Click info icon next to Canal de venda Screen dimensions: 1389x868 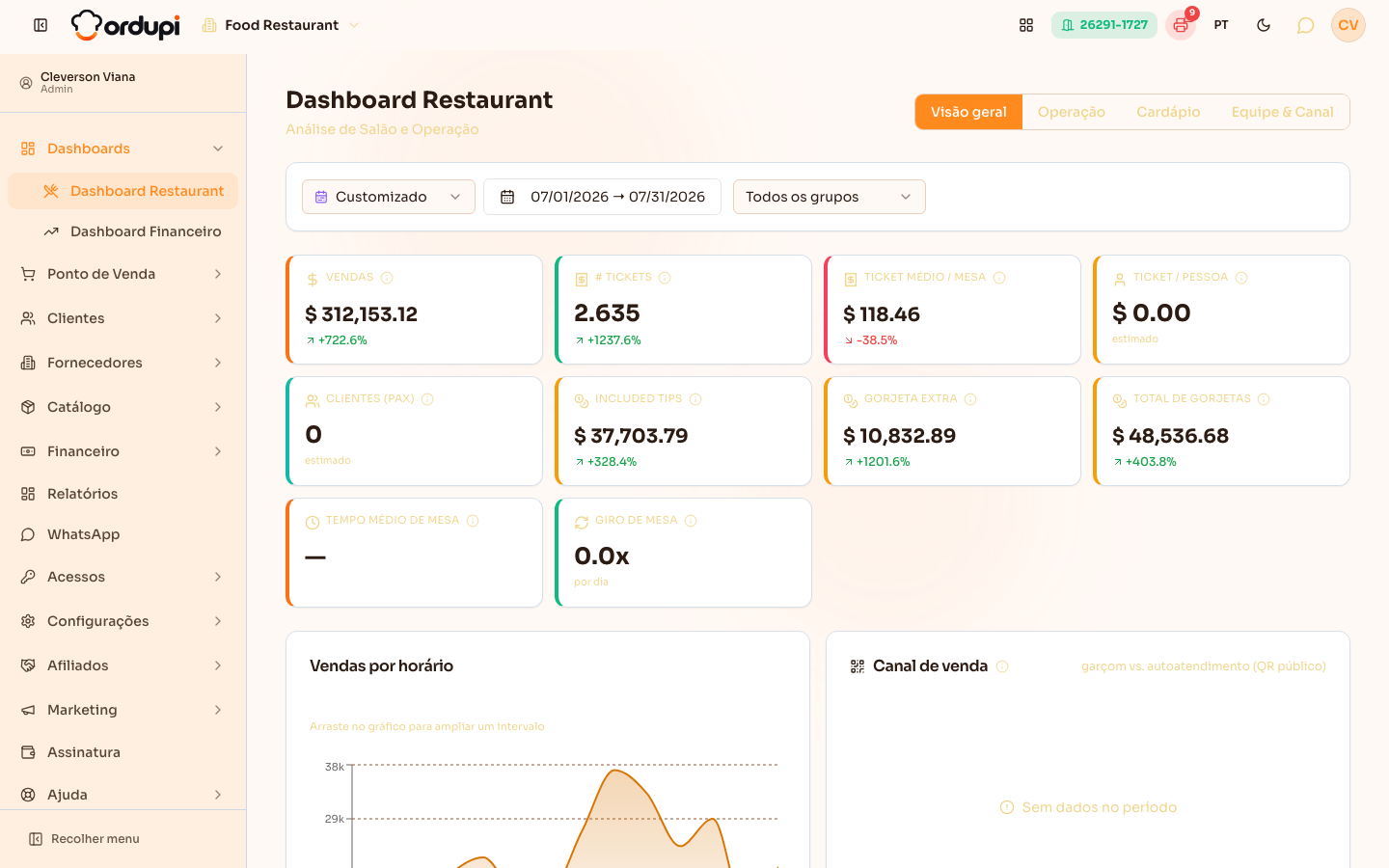(1002, 666)
